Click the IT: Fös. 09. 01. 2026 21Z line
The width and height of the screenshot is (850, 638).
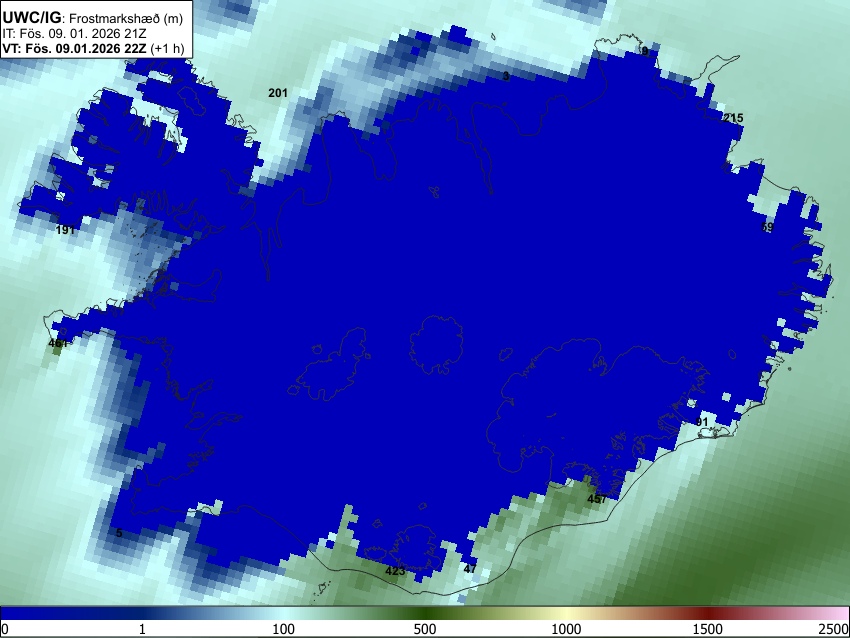point(74,33)
